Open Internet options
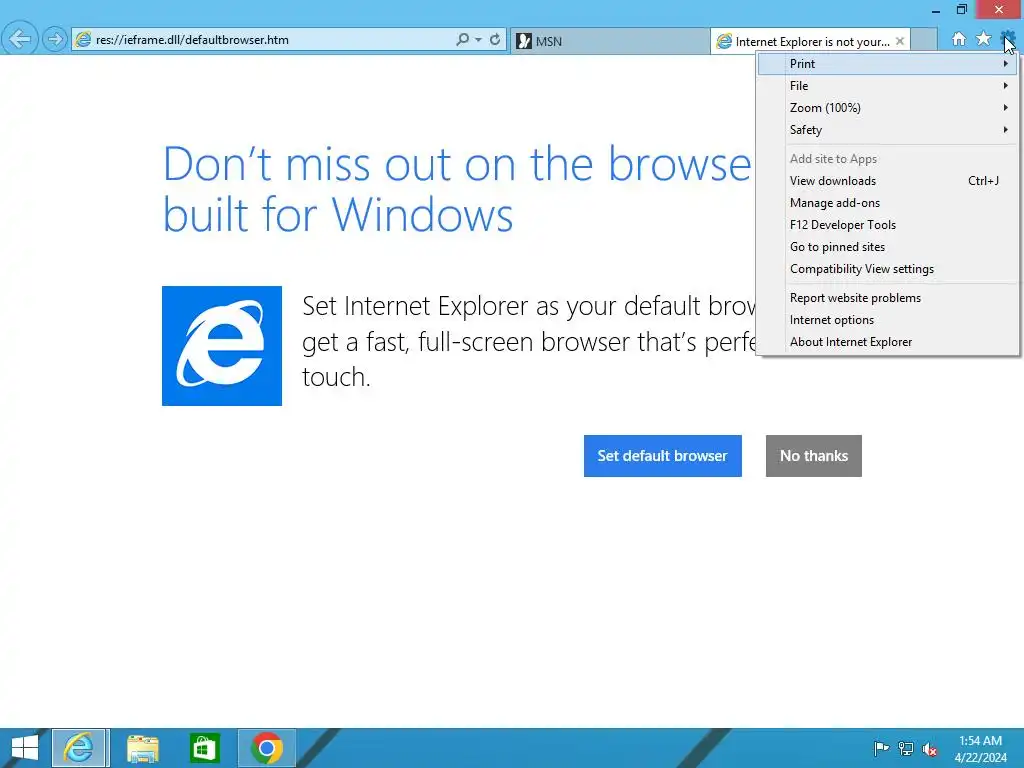Screen dimensions: 1024x768 tap(888, 320)
